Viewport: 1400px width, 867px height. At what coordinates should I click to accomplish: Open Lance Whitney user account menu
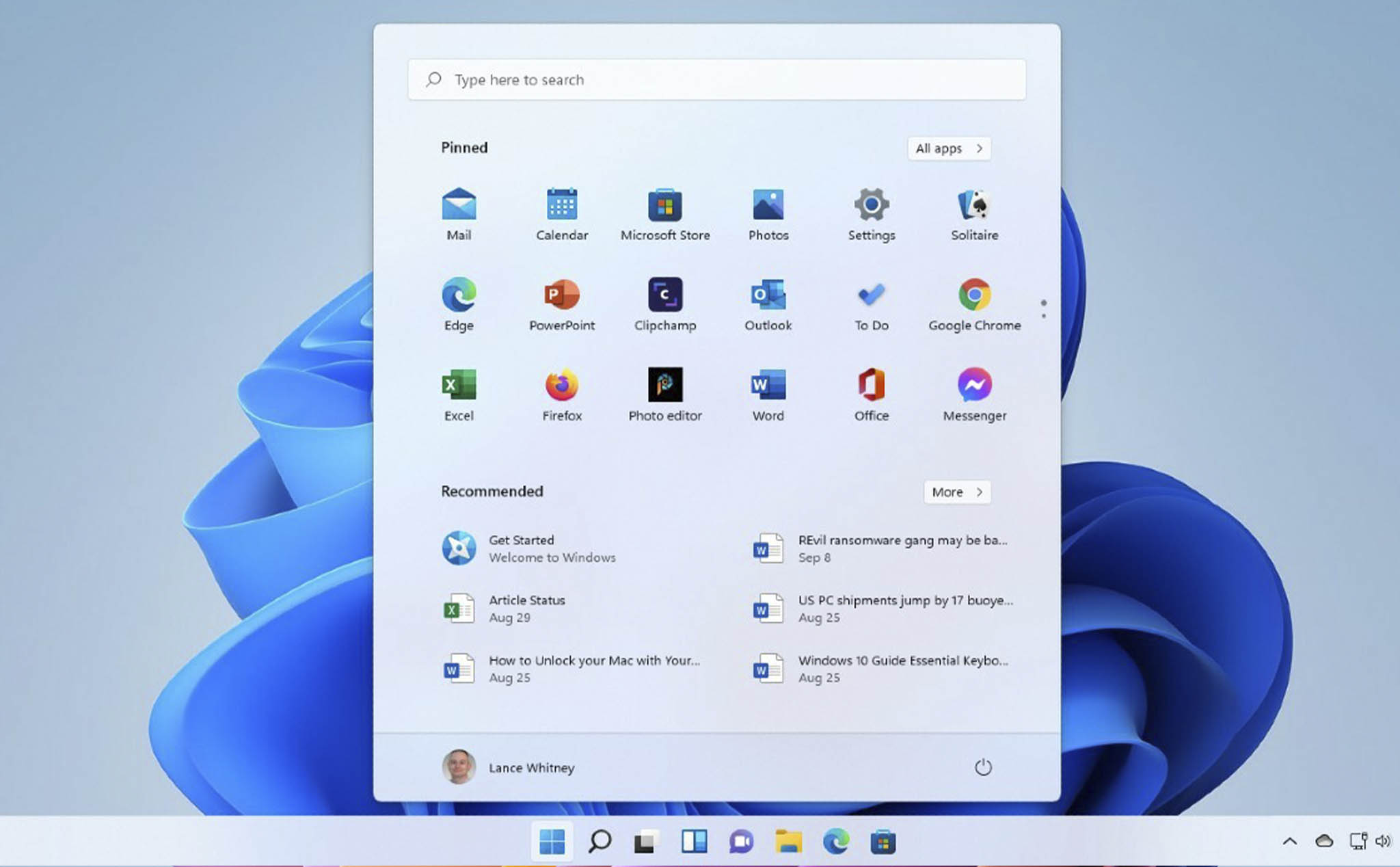pyautogui.click(x=509, y=767)
